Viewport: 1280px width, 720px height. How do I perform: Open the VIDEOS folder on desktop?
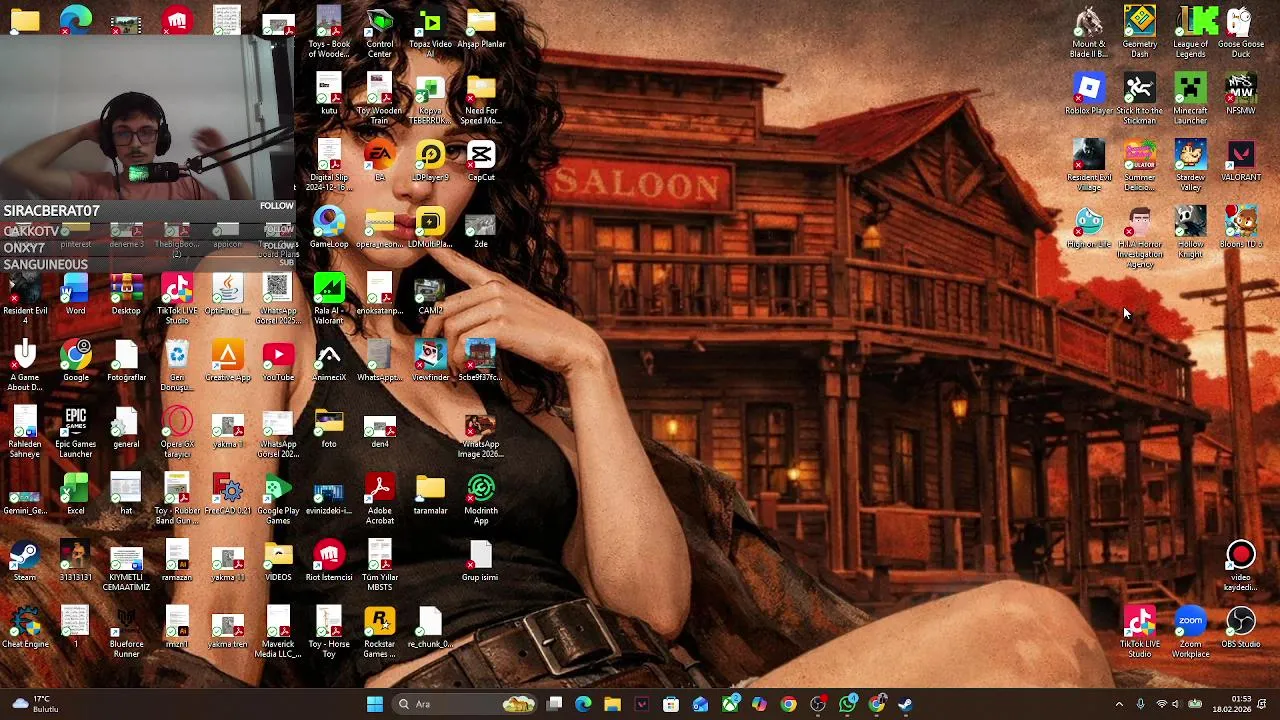click(x=278, y=560)
